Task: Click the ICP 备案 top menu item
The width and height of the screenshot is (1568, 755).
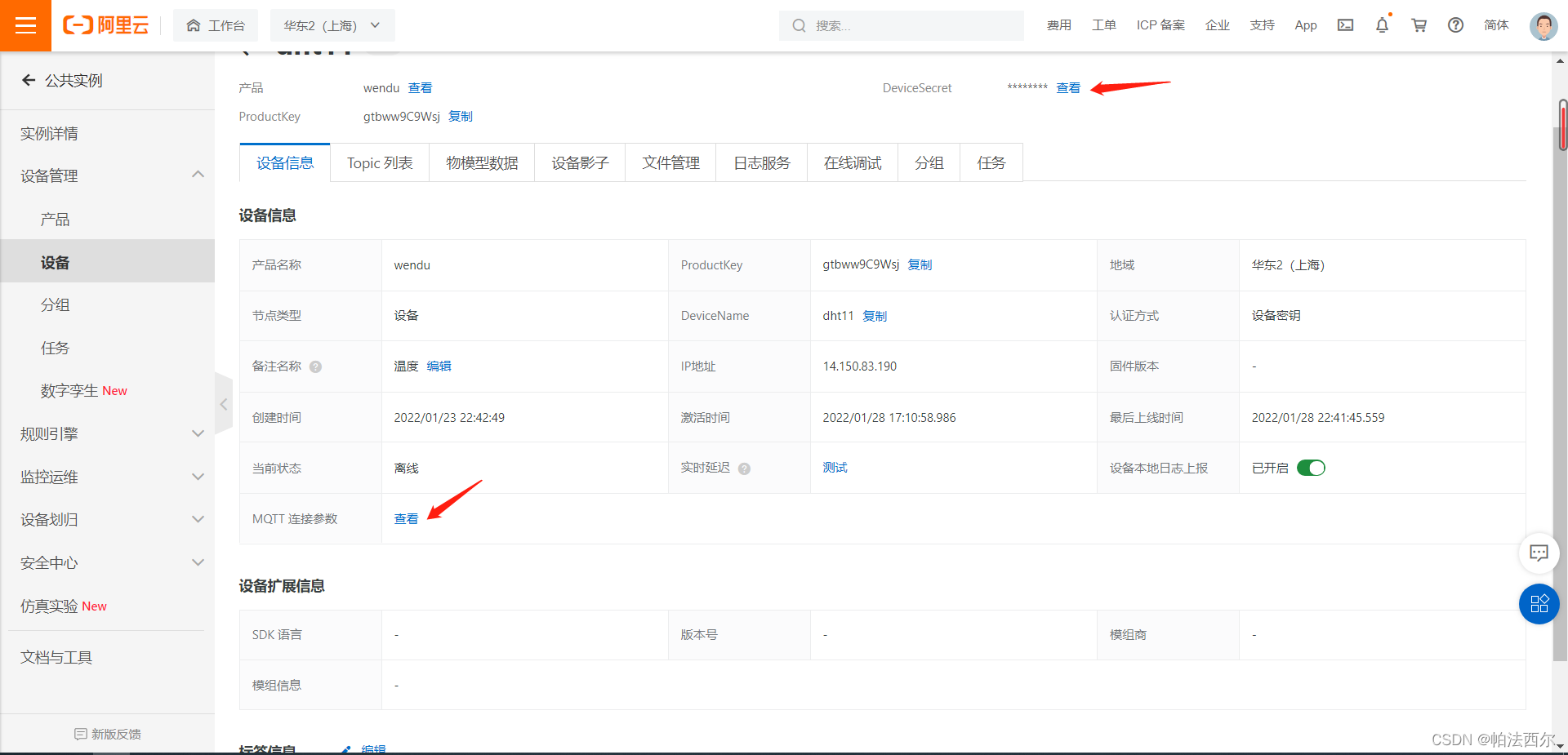Action: click(1160, 25)
